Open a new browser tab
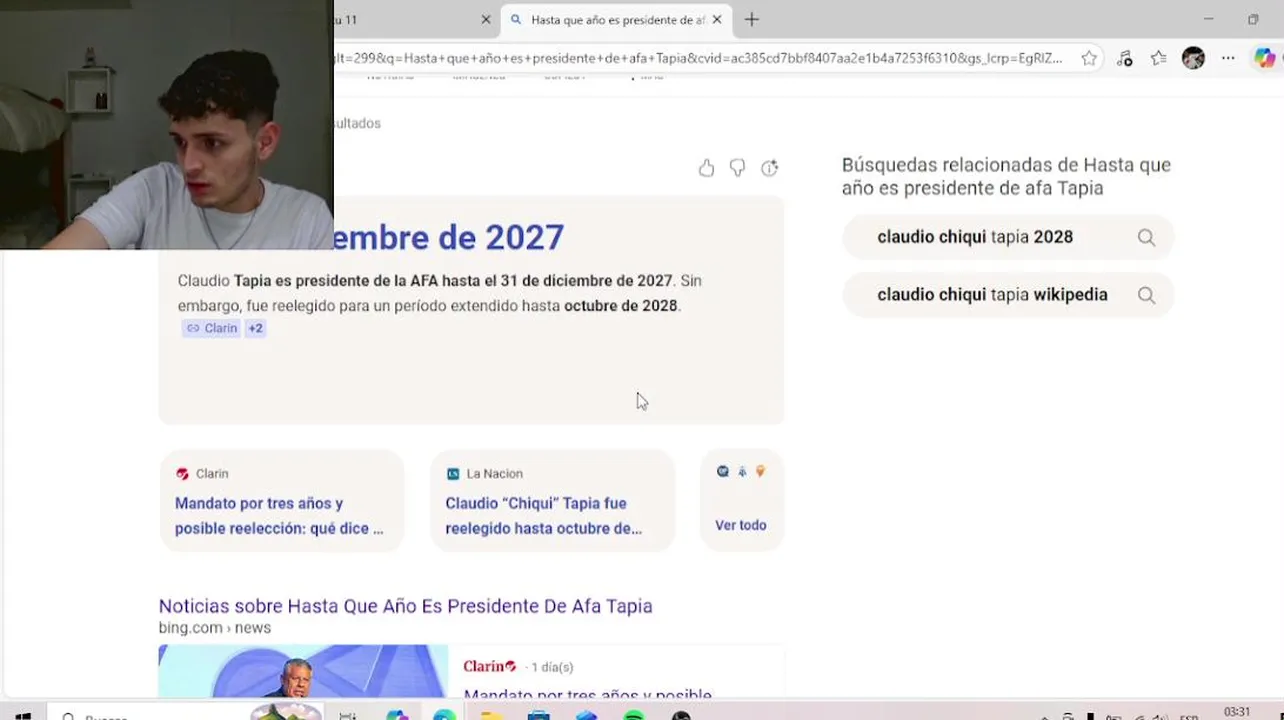This screenshot has width=1284, height=720. point(752,19)
